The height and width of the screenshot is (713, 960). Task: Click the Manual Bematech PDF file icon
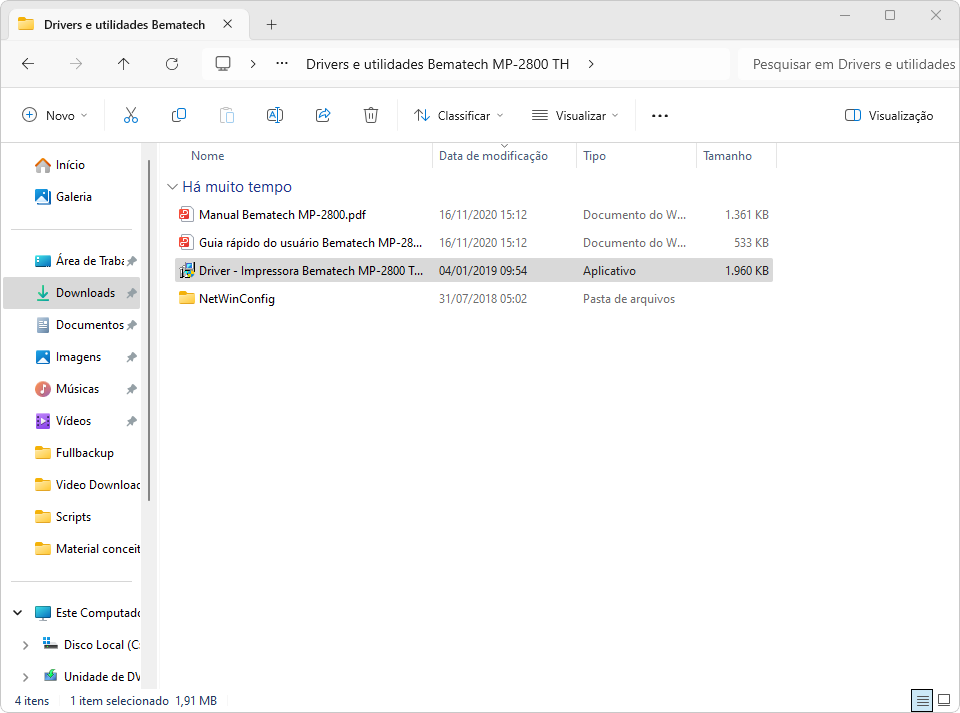point(186,214)
